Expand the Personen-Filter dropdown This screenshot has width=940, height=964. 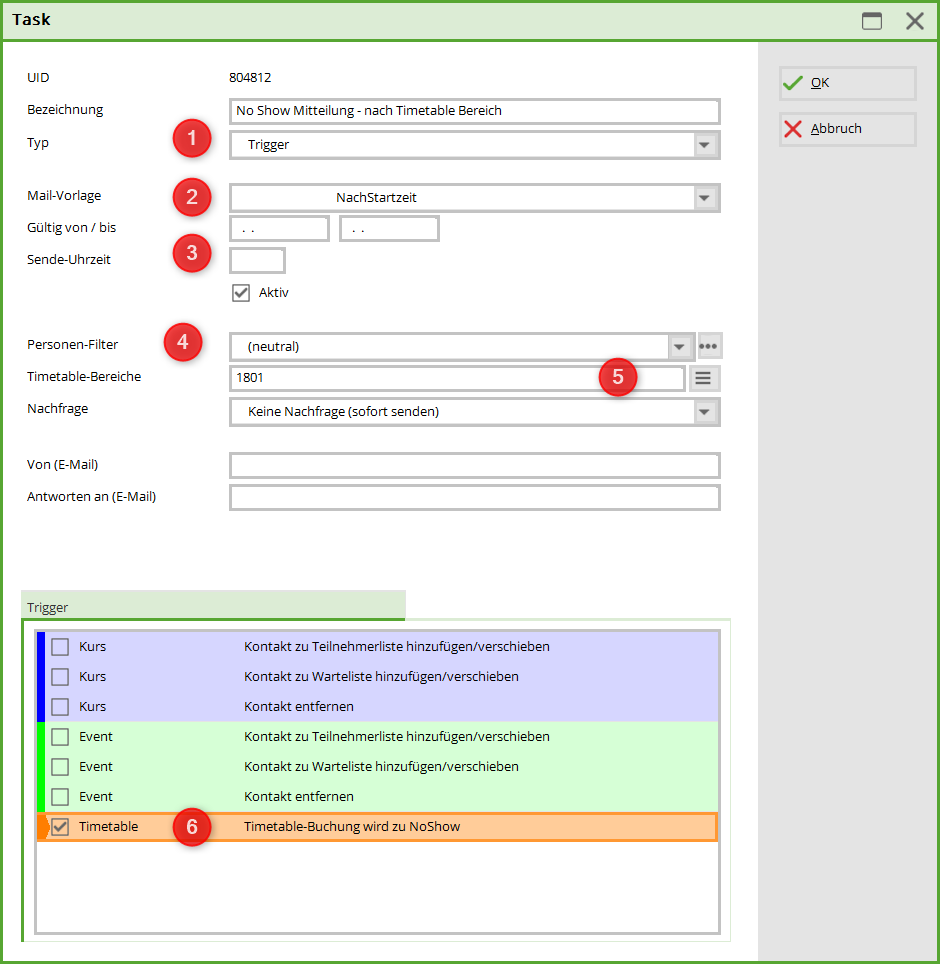[x=679, y=347]
